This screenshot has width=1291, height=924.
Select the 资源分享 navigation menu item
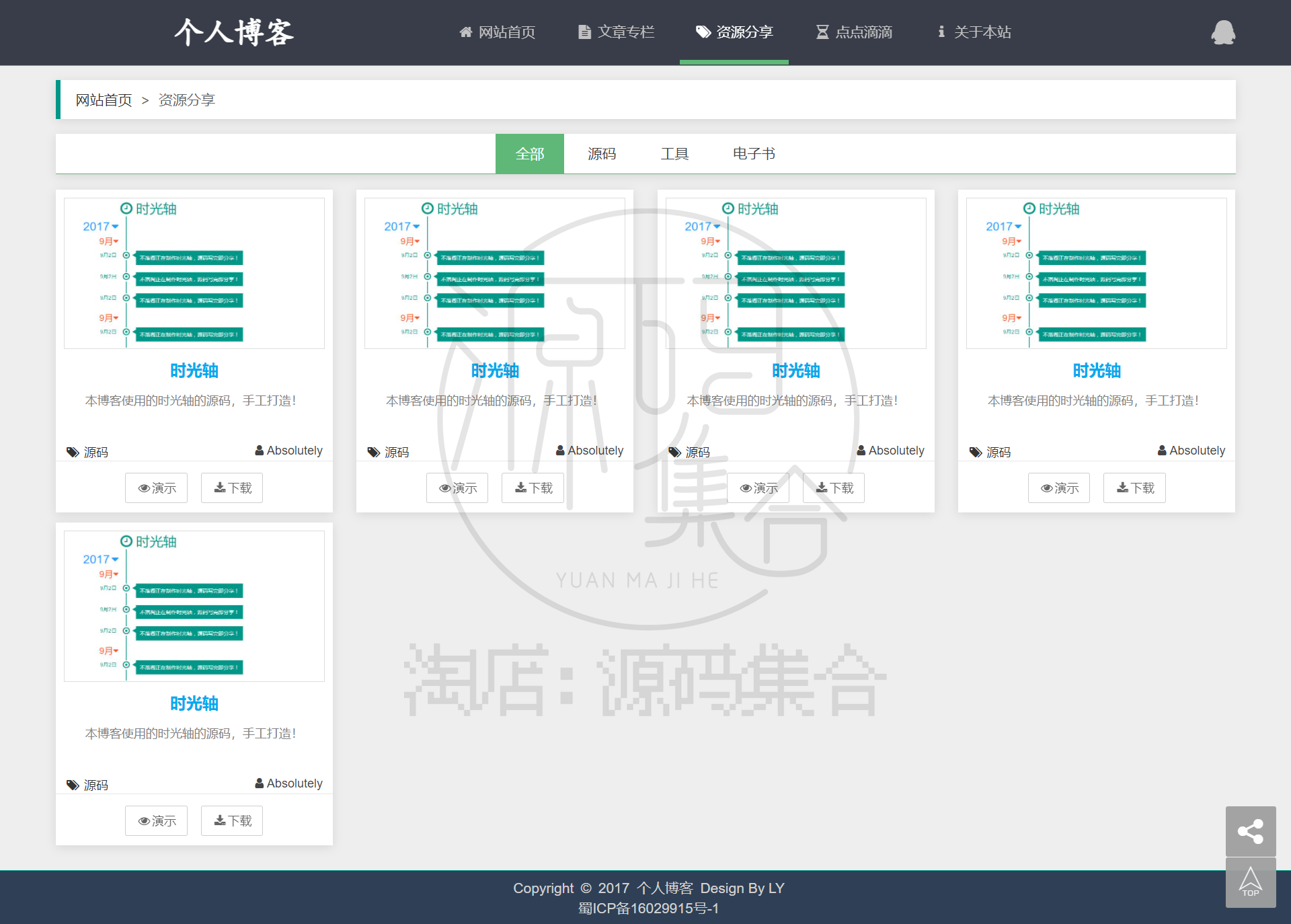pyautogui.click(x=734, y=32)
